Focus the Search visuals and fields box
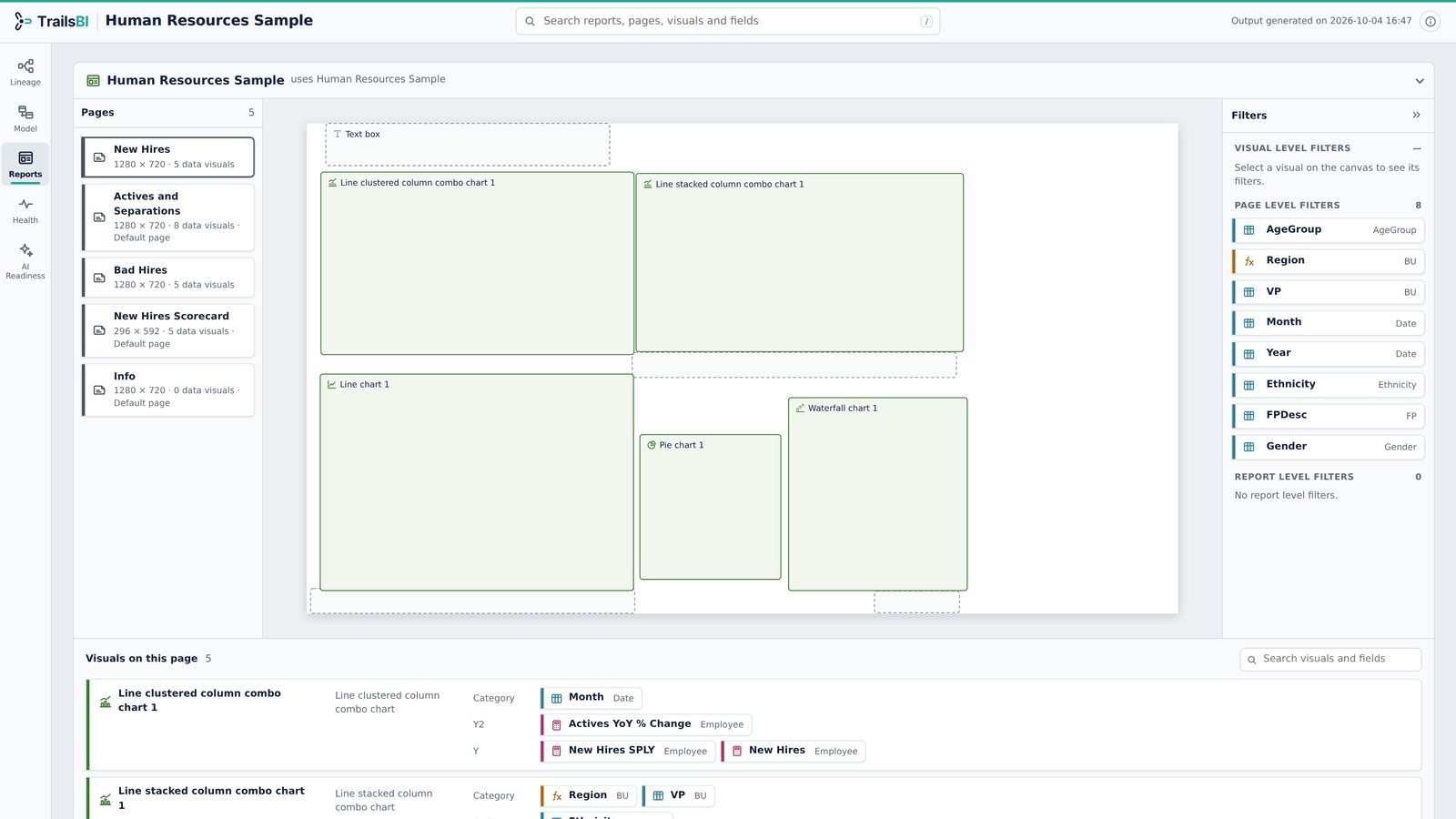 pyautogui.click(x=1330, y=659)
